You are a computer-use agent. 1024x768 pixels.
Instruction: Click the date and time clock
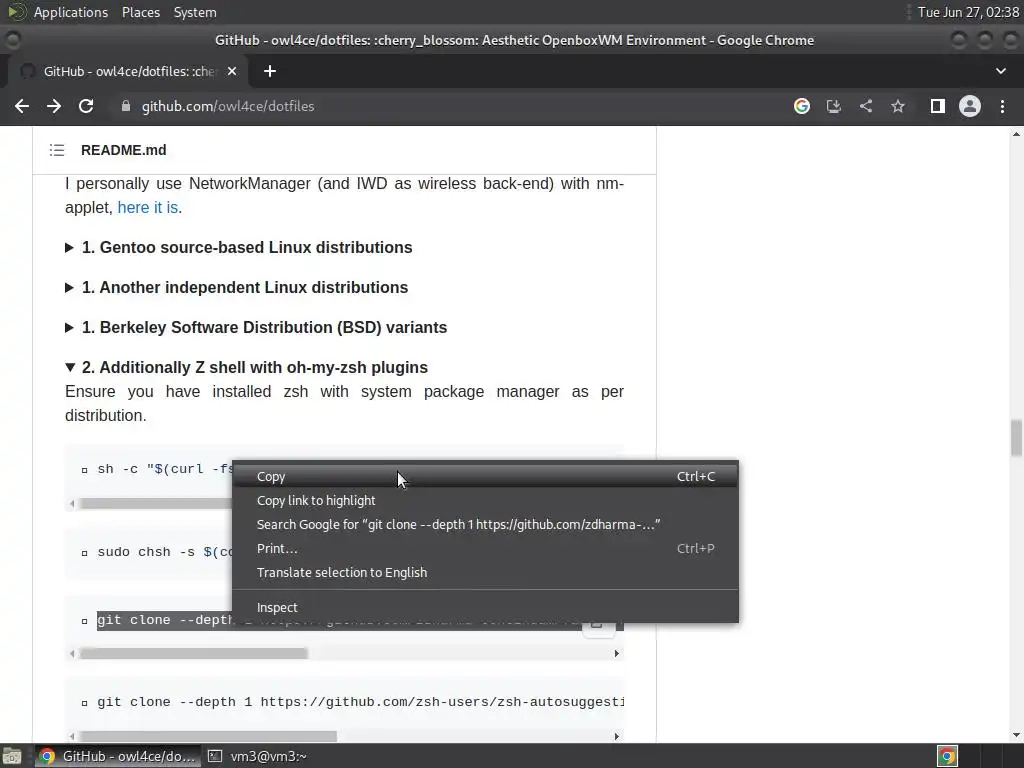pos(968,12)
